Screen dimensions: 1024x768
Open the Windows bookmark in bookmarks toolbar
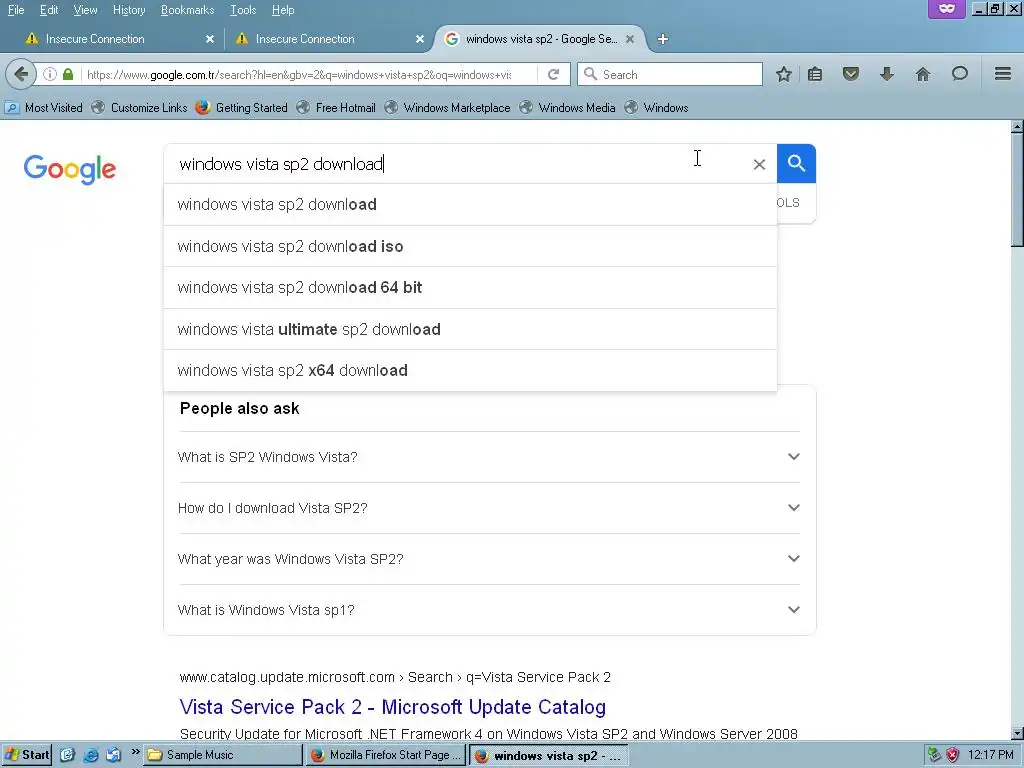point(656,108)
